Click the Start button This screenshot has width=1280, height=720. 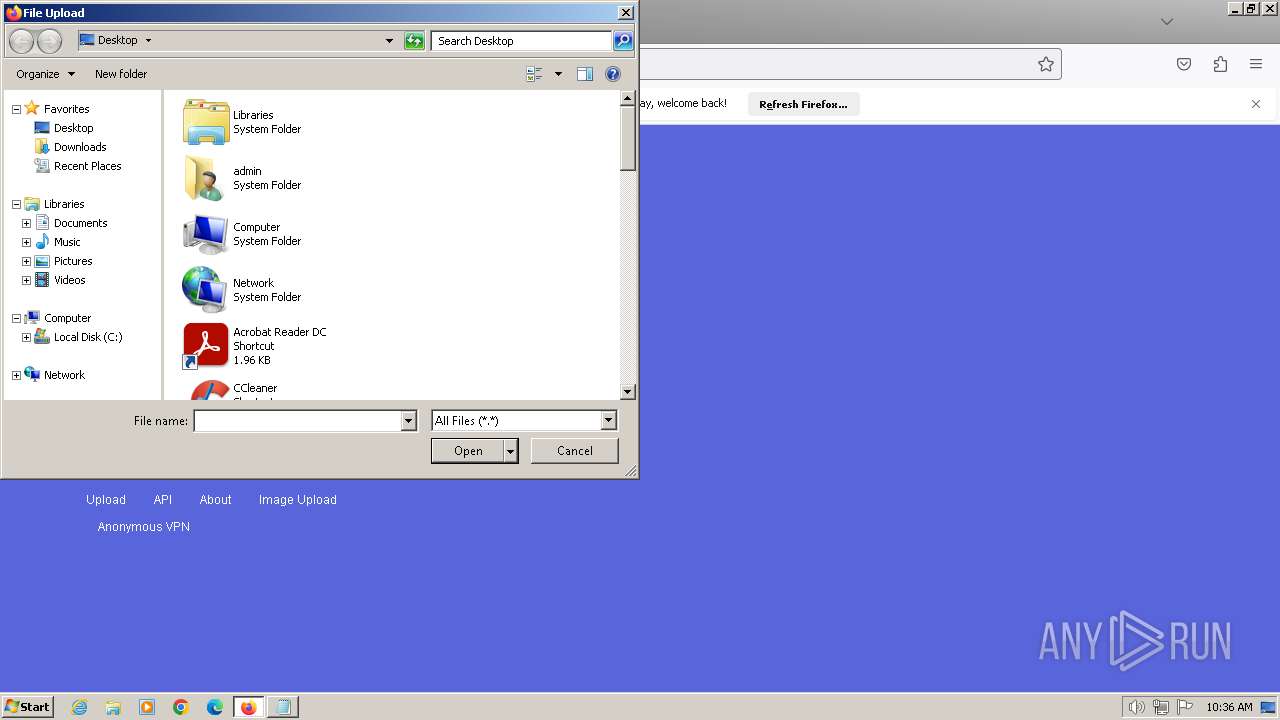click(28, 707)
